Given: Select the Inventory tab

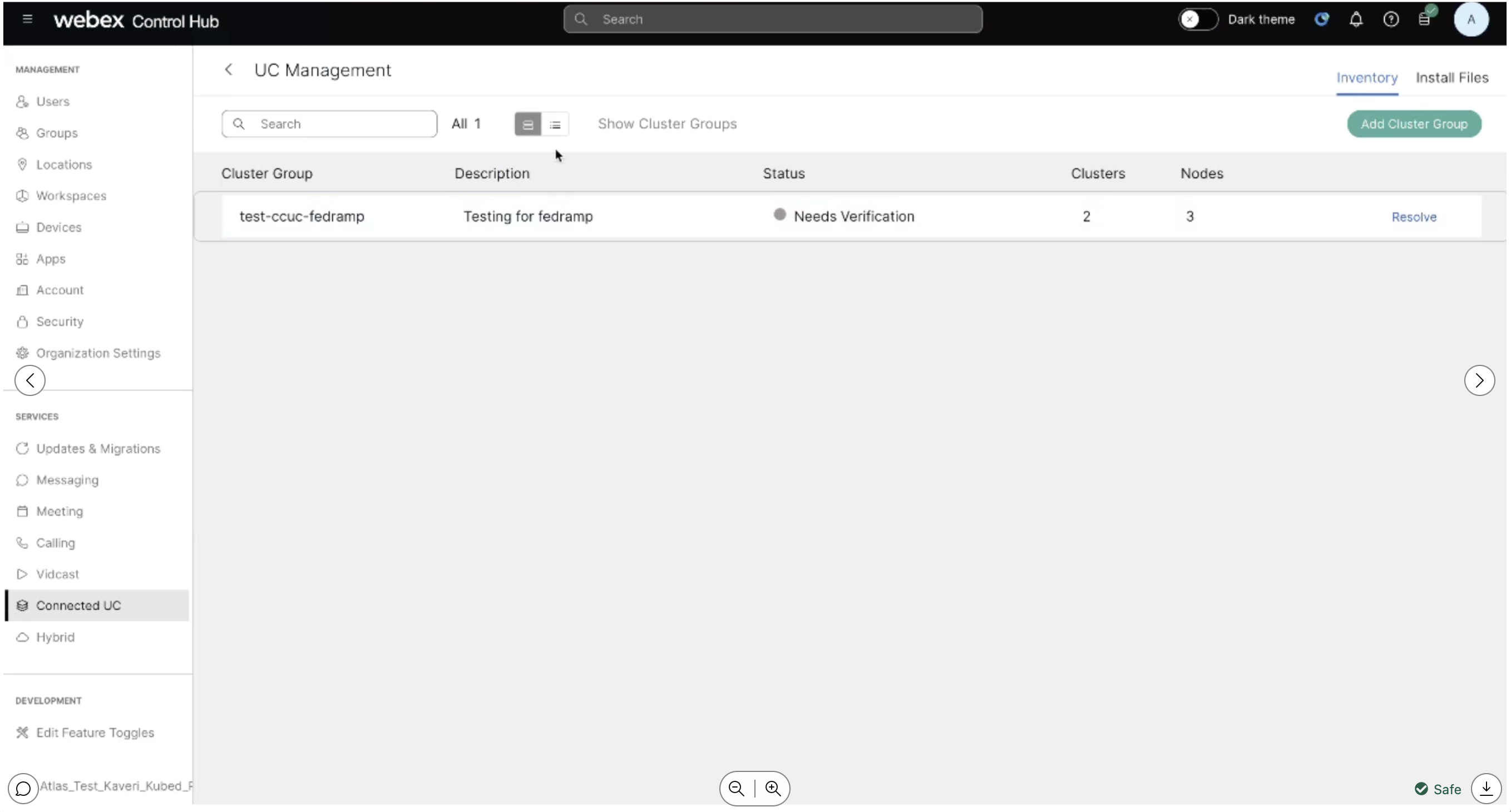Looking at the screenshot, I should coord(1367,77).
